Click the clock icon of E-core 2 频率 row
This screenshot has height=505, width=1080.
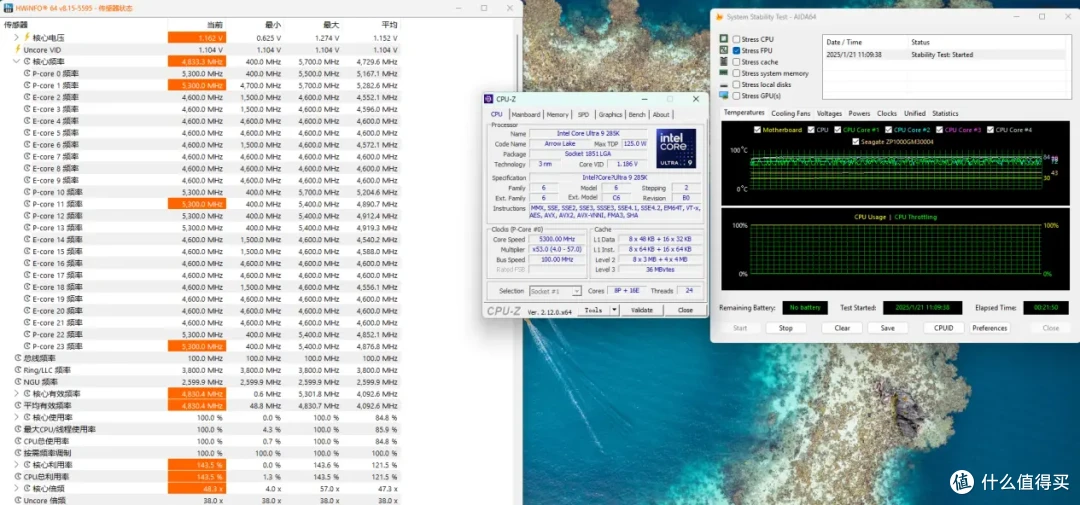28,97
